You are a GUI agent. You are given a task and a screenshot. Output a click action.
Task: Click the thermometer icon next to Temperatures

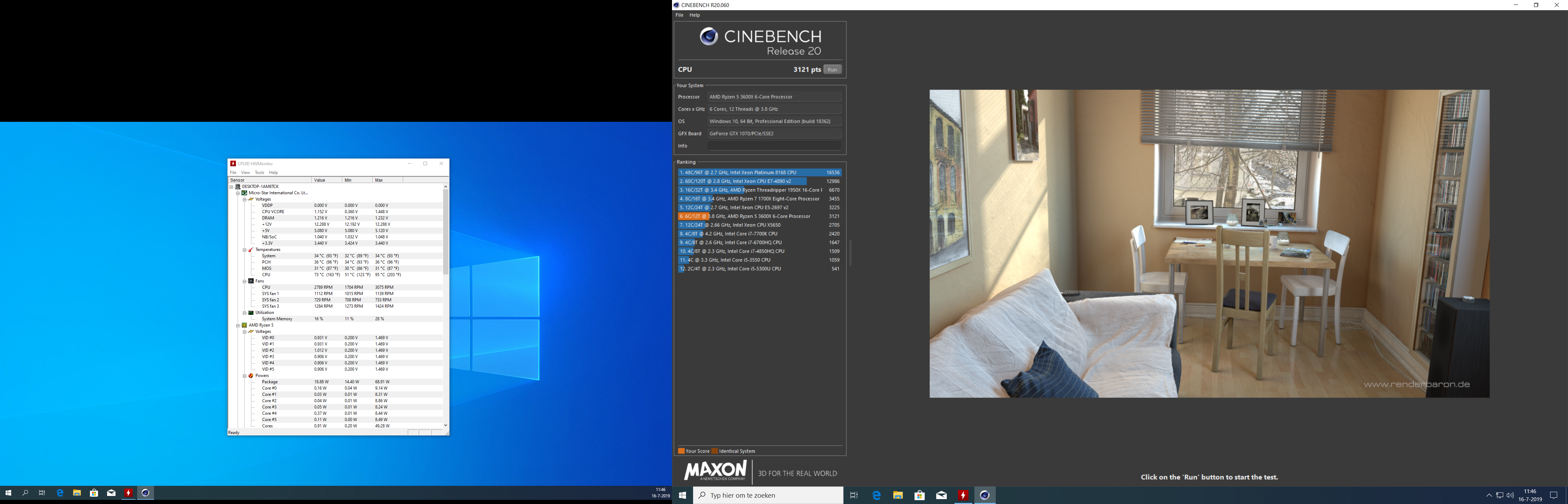251,250
